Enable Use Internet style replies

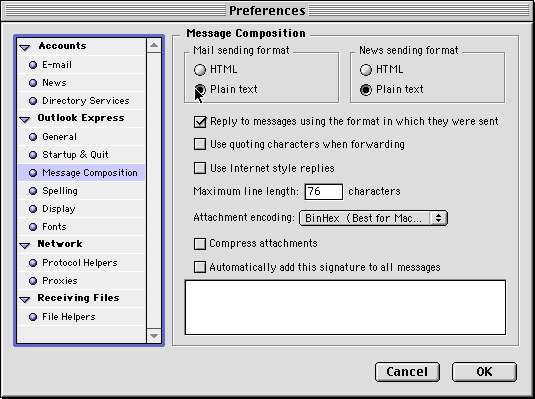(x=200, y=168)
